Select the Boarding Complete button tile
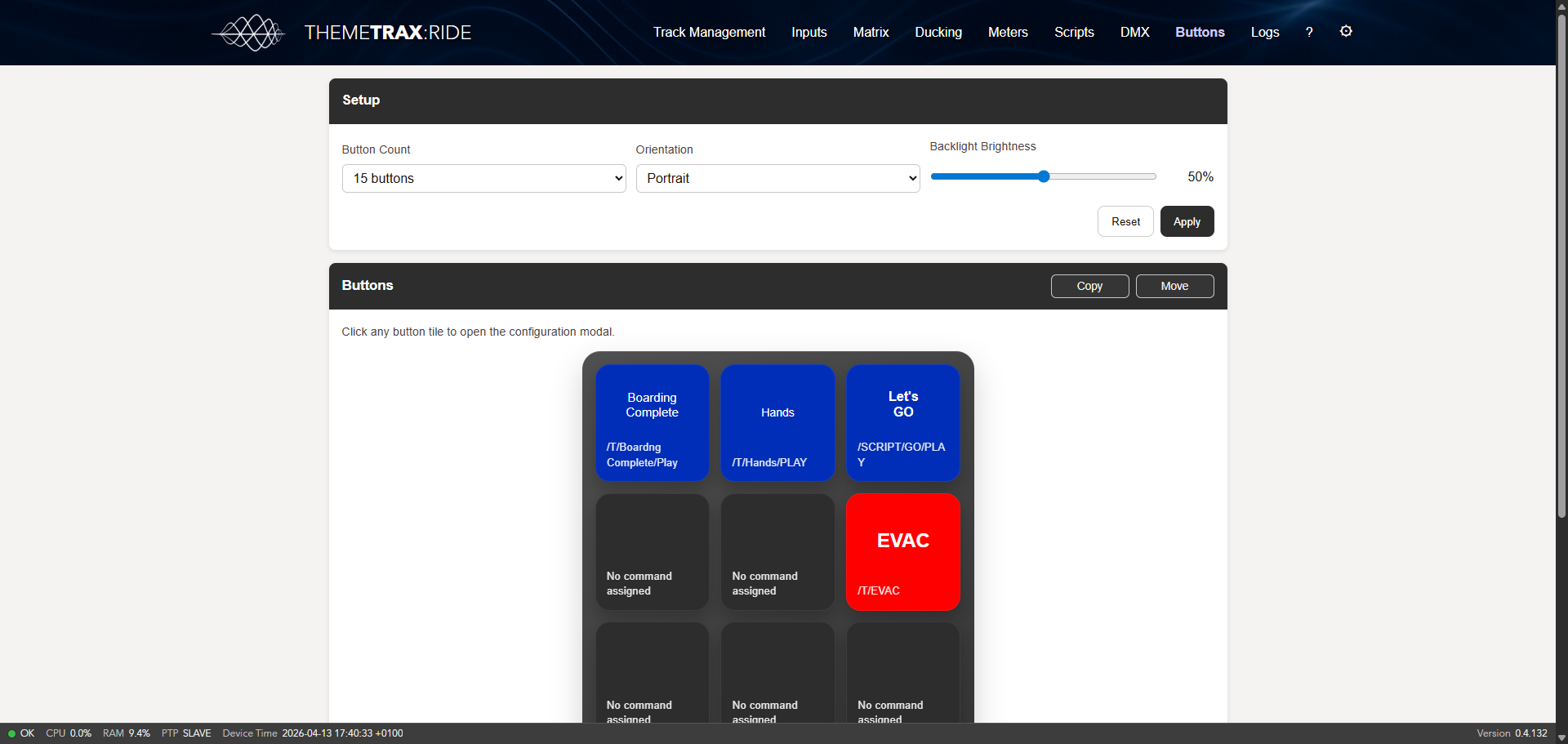 pyautogui.click(x=652, y=423)
